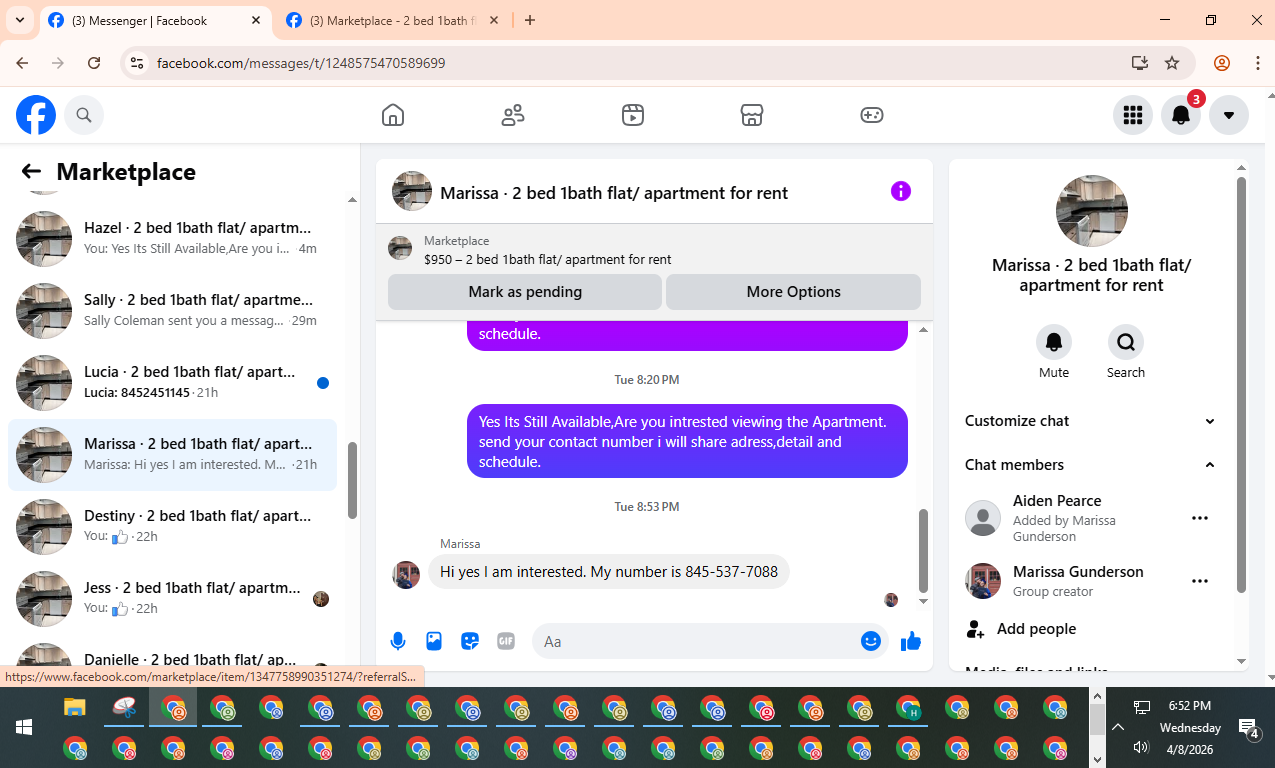This screenshot has width=1275, height=768.
Task: Open Windows Start menu
Action: point(23,727)
